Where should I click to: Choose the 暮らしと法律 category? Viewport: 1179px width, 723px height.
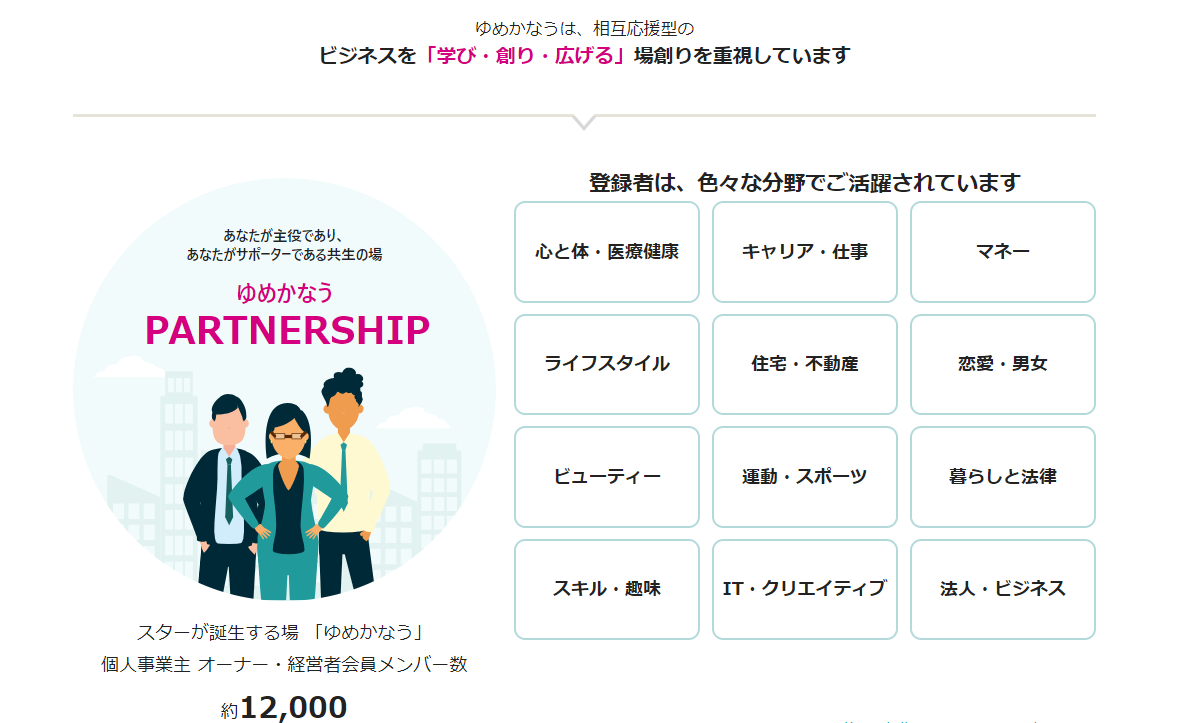click(1002, 476)
